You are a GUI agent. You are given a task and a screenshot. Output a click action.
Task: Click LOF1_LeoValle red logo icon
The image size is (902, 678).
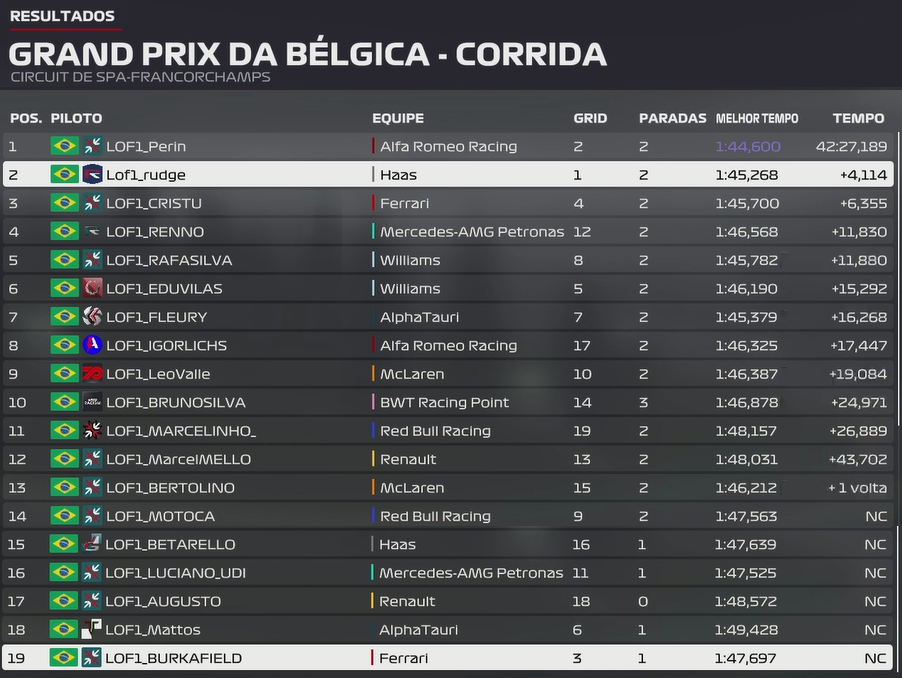coord(92,374)
